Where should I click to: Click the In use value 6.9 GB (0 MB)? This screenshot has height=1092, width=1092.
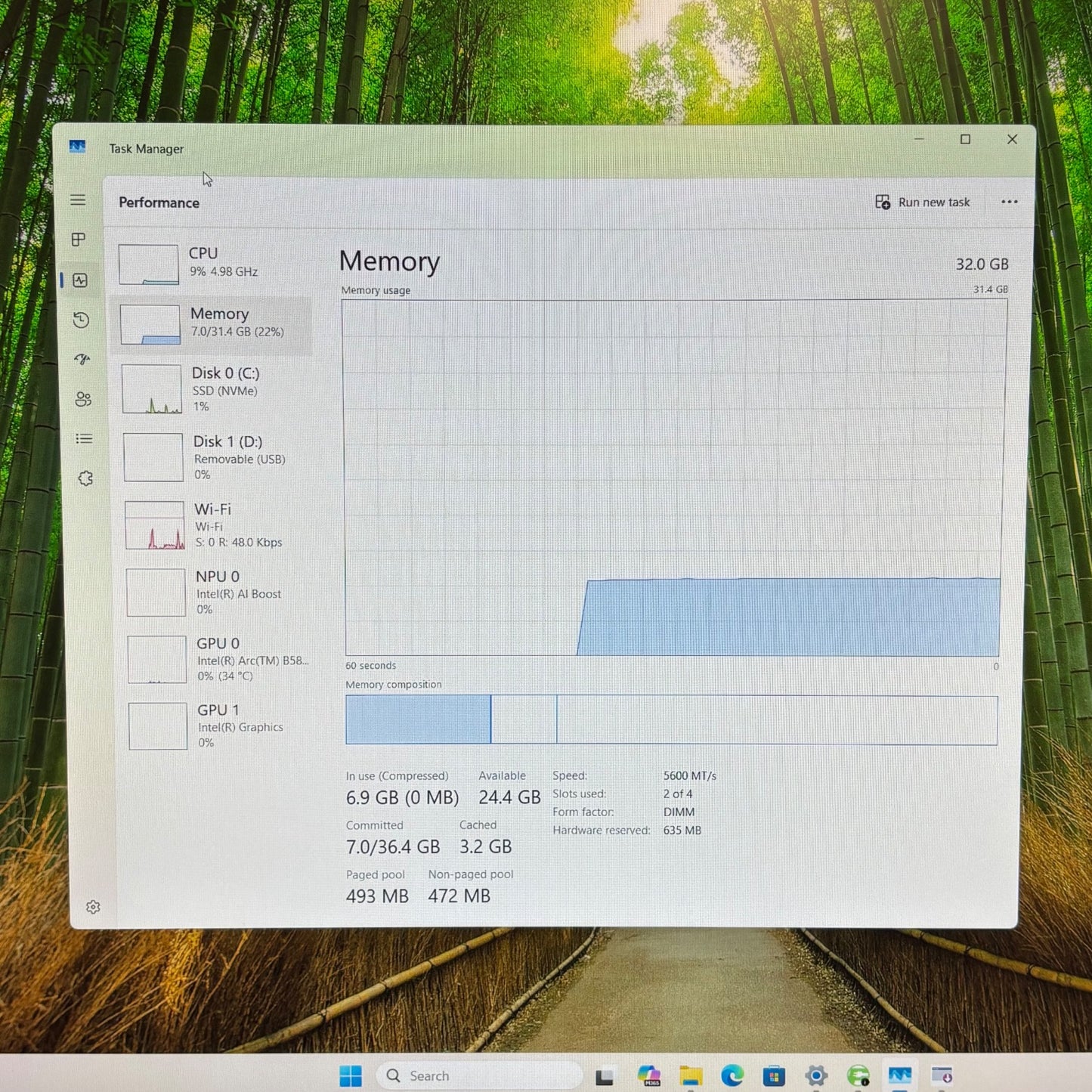pos(402,797)
